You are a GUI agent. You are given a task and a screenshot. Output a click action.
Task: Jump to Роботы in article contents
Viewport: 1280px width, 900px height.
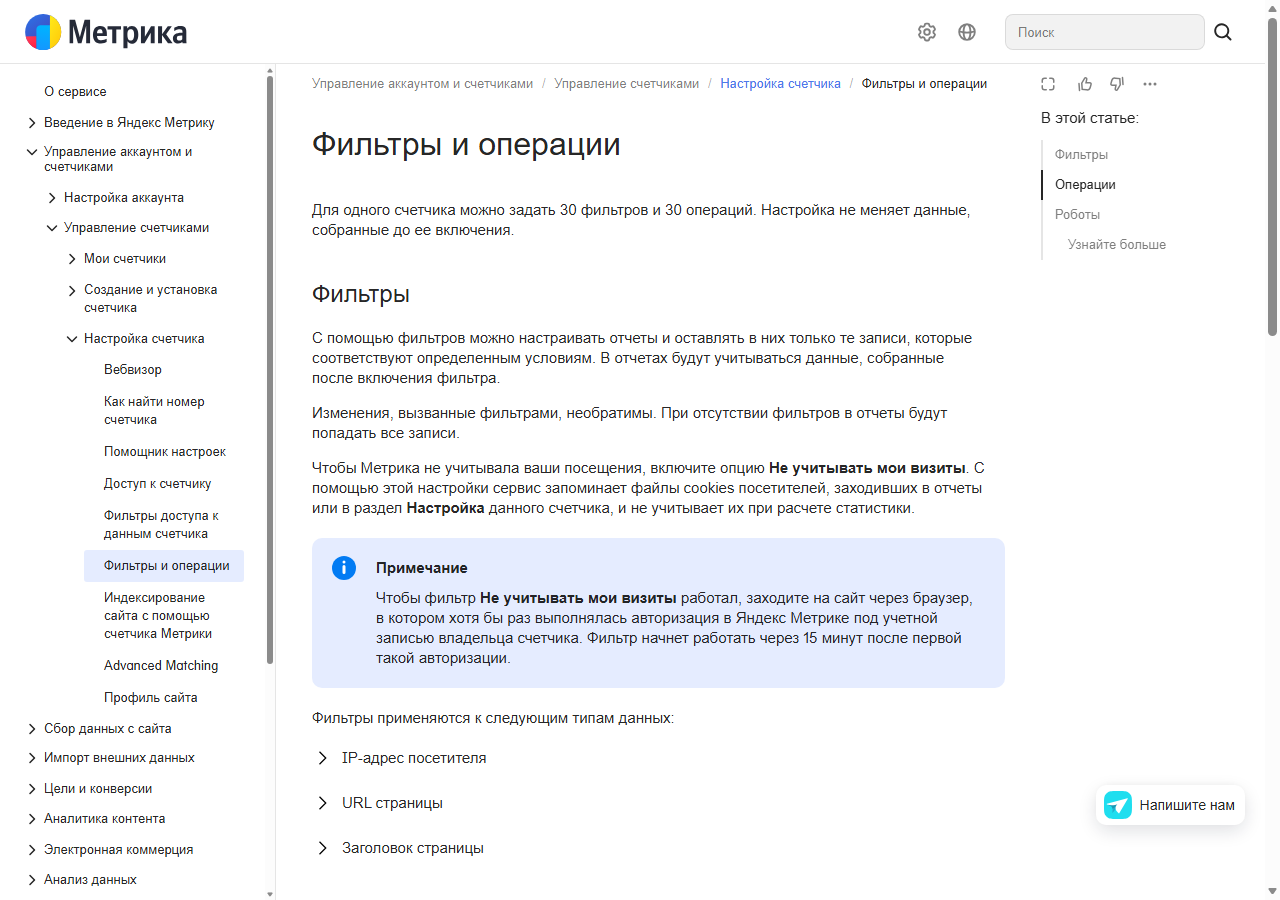tap(1077, 215)
